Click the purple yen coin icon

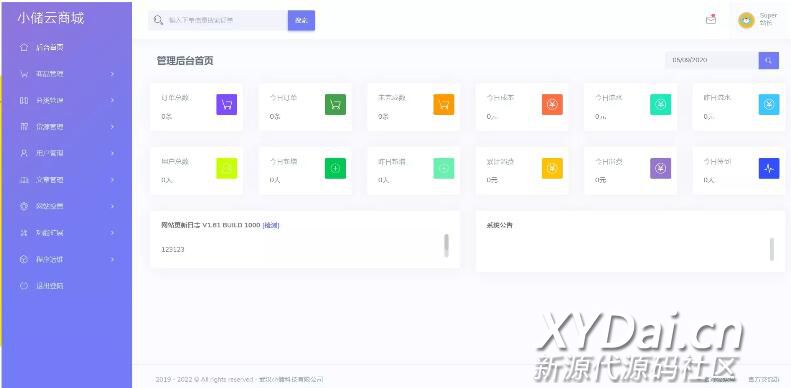[660, 169]
